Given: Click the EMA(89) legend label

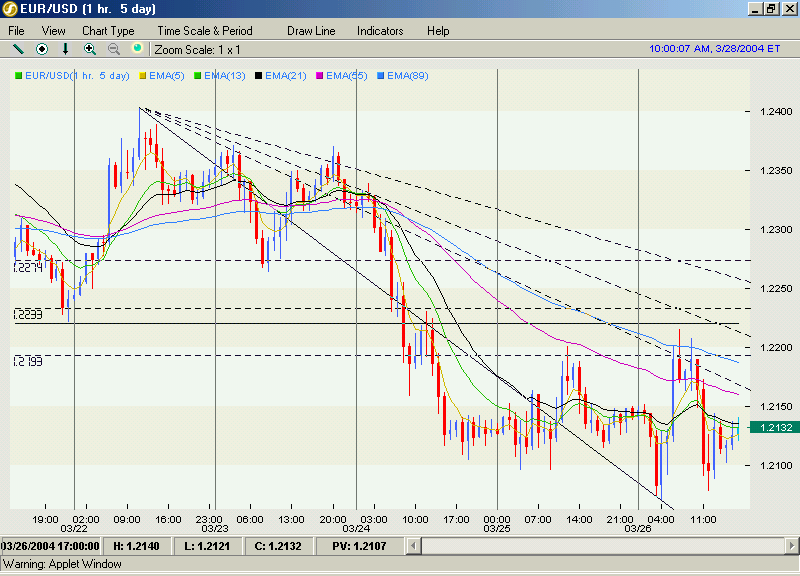Looking at the screenshot, I should [408, 76].
